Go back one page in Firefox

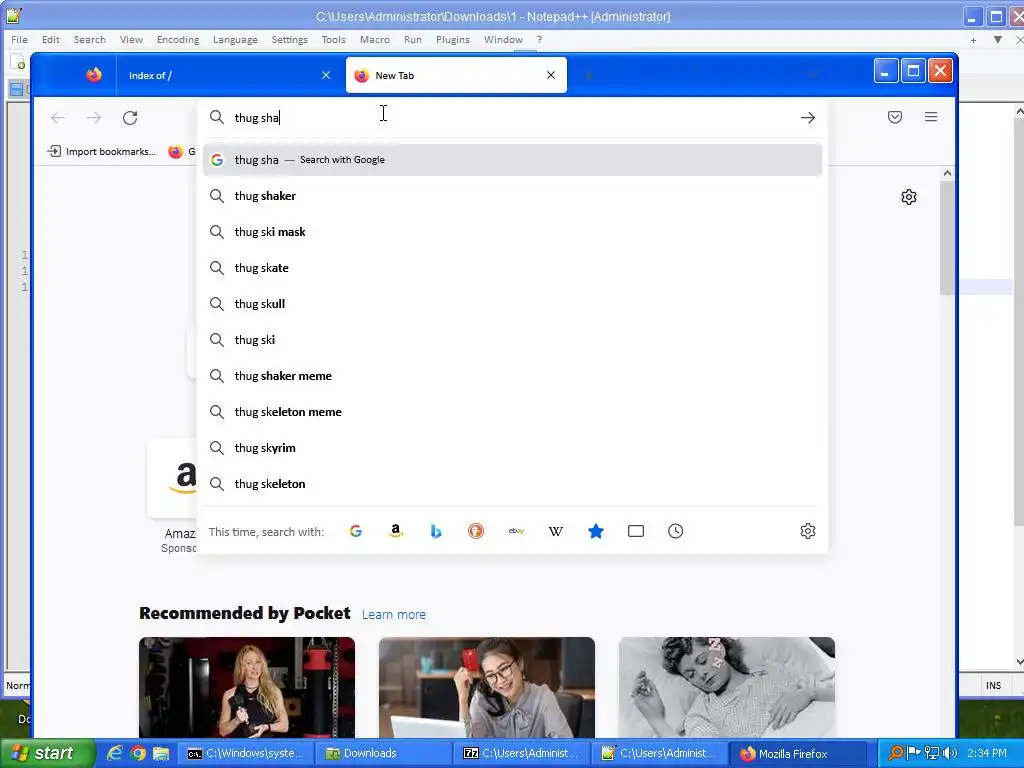58,118
